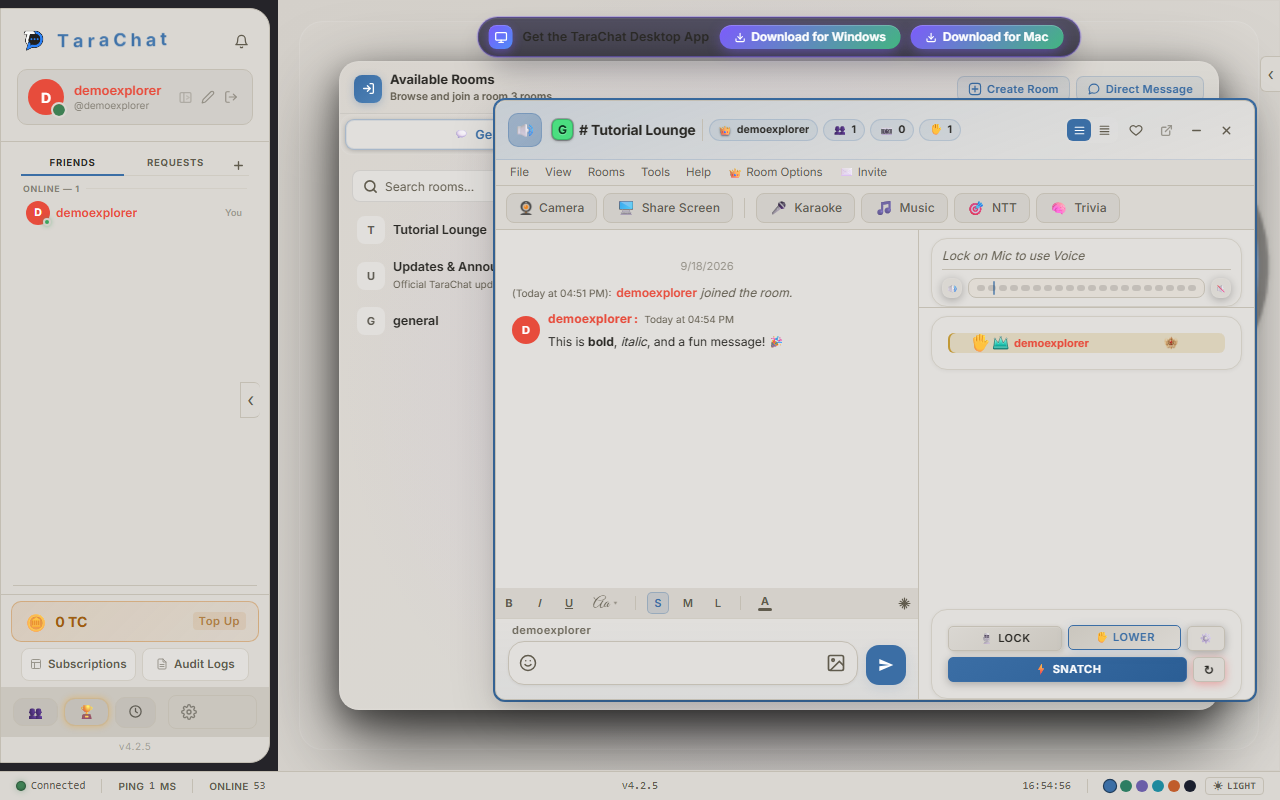Click the Search rooms input field
The image size is (1280, 800).
coord(422,186)
